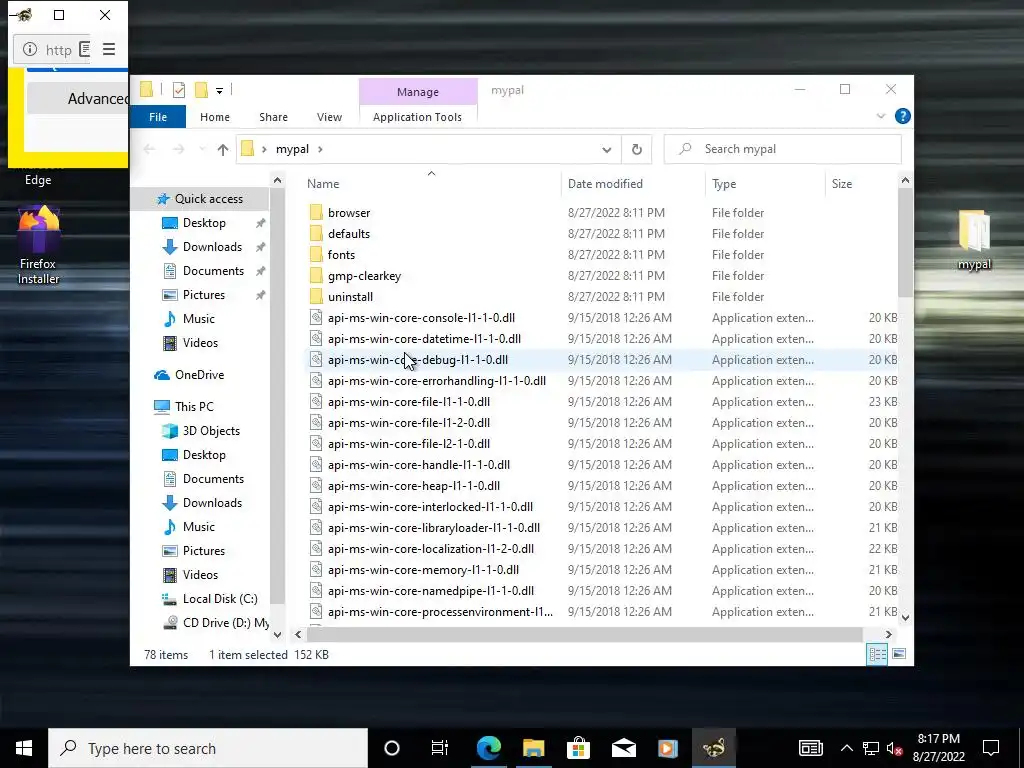Open the Mypal browser hamburger menu
Image resolution: width=1024 pixels, height=768 pixels.
108,49
